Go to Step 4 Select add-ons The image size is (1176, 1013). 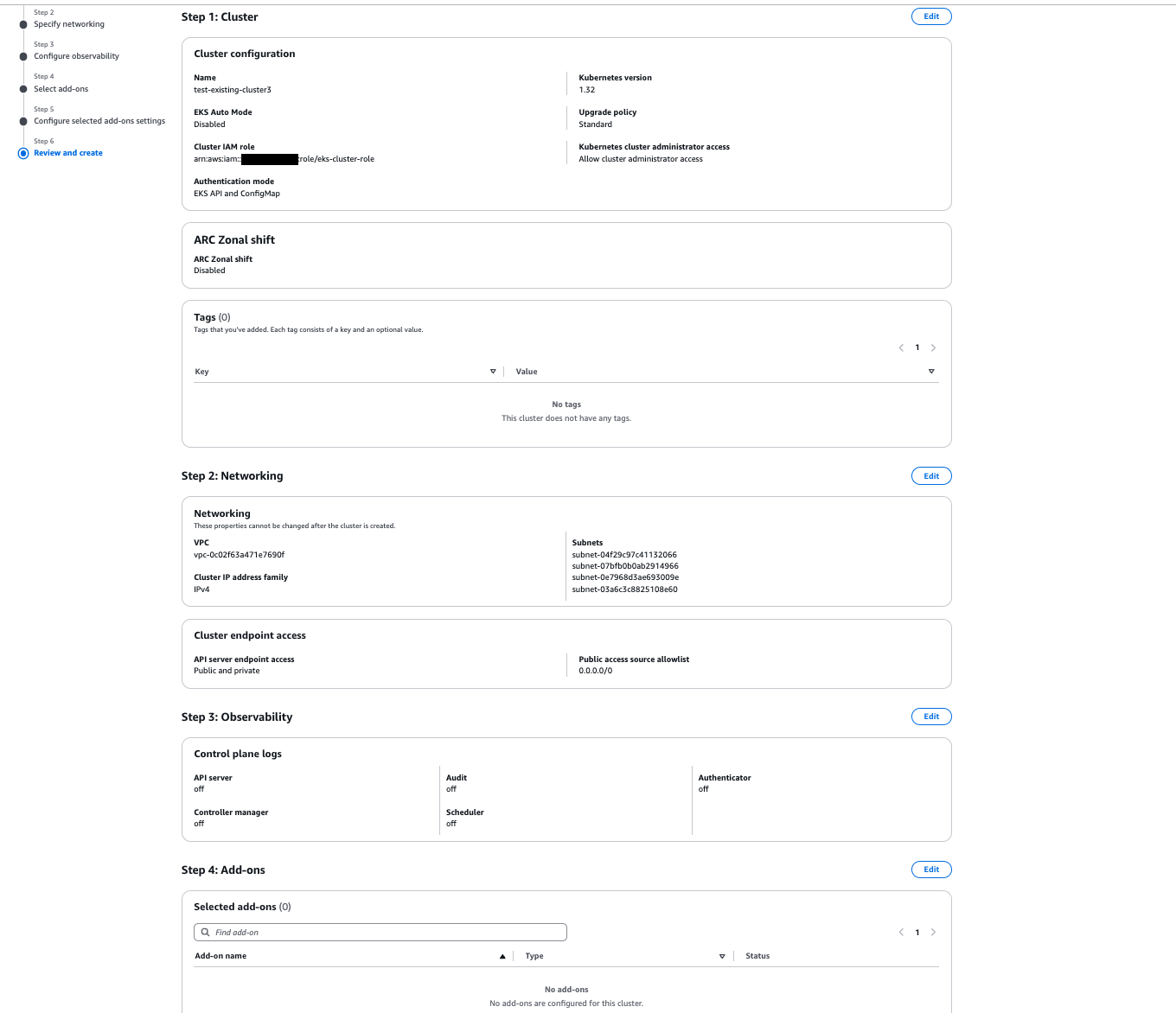coord(61,89)
